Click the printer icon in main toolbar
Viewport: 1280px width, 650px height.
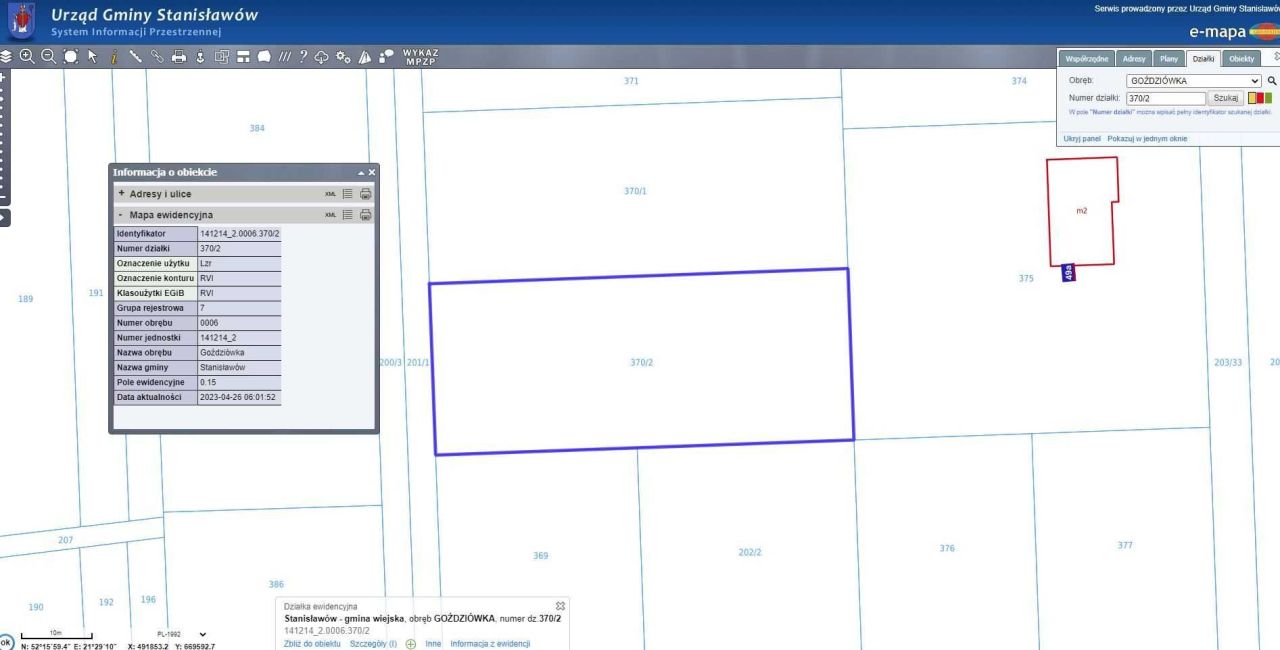pos(178,58)
